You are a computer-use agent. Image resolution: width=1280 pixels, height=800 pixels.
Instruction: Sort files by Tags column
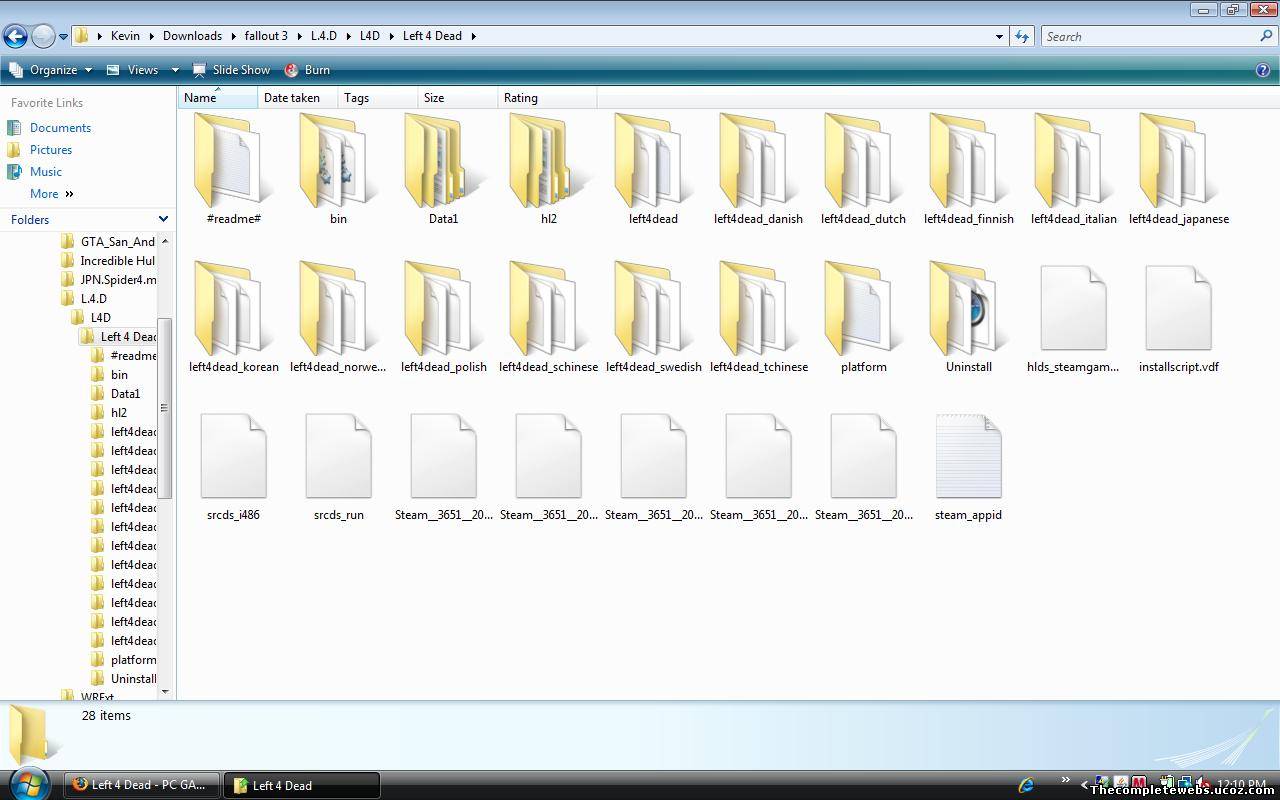click(378, 98)
